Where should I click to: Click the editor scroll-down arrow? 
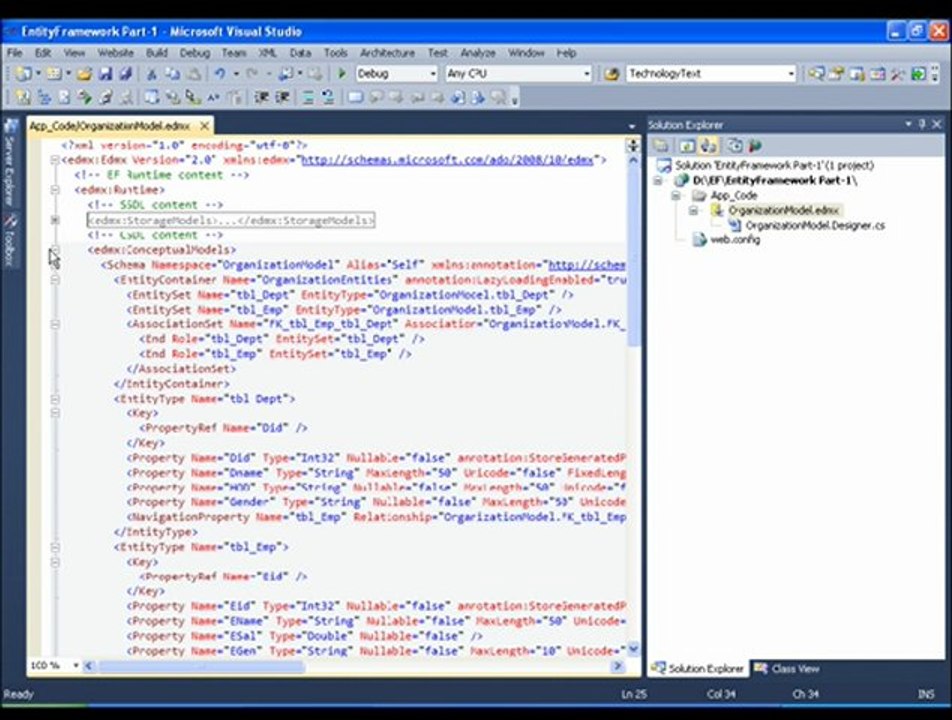633,649
